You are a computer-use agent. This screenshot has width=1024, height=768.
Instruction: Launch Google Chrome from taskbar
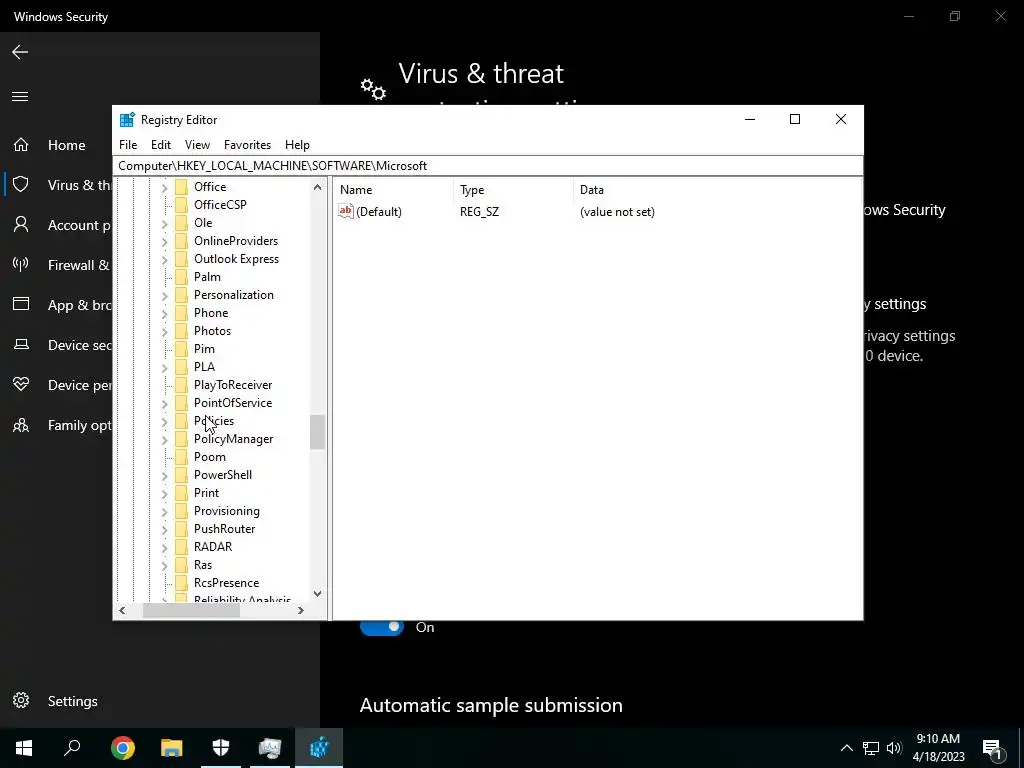pos(122,748)
